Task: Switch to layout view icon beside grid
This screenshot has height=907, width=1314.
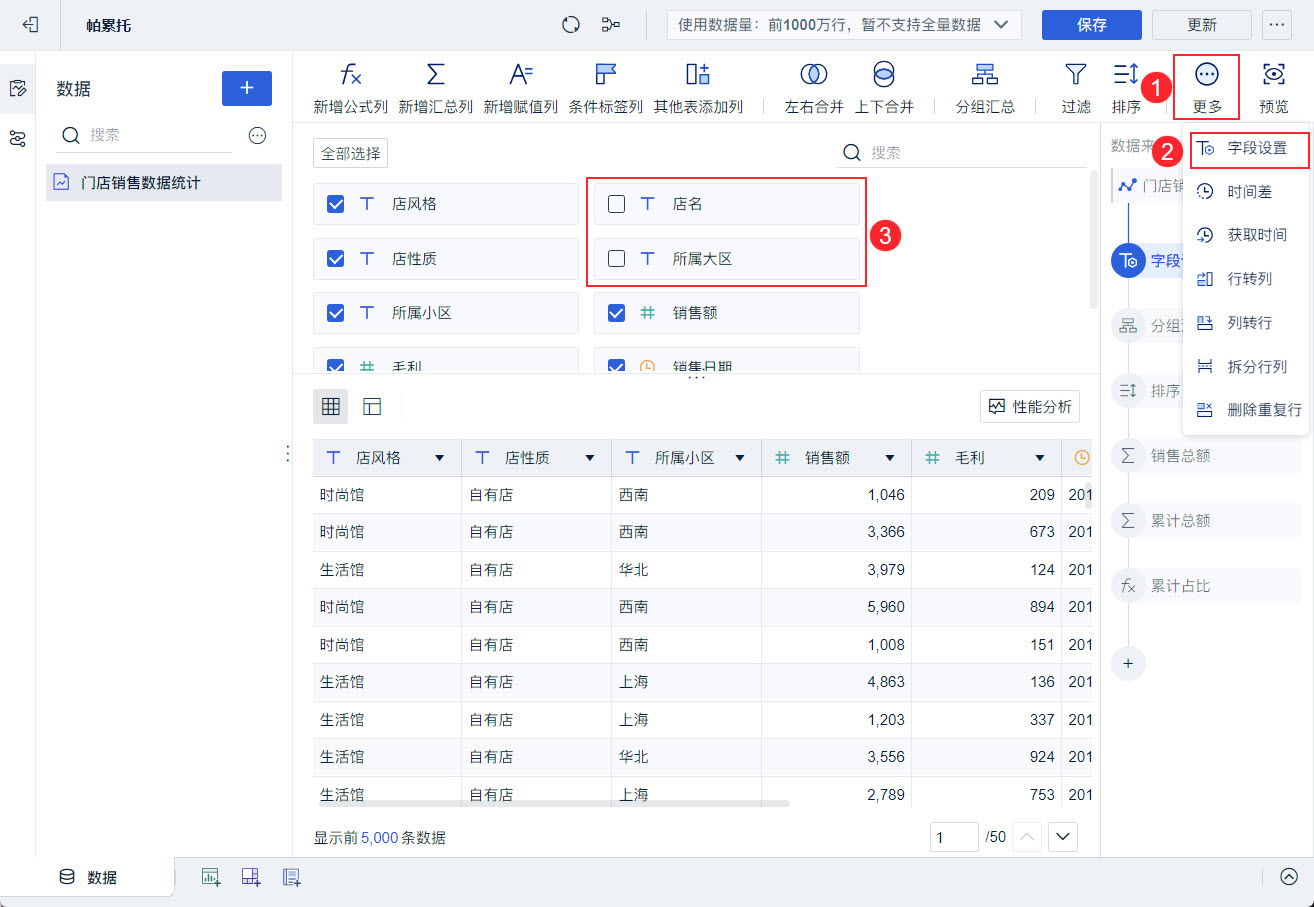Action: 372,406
